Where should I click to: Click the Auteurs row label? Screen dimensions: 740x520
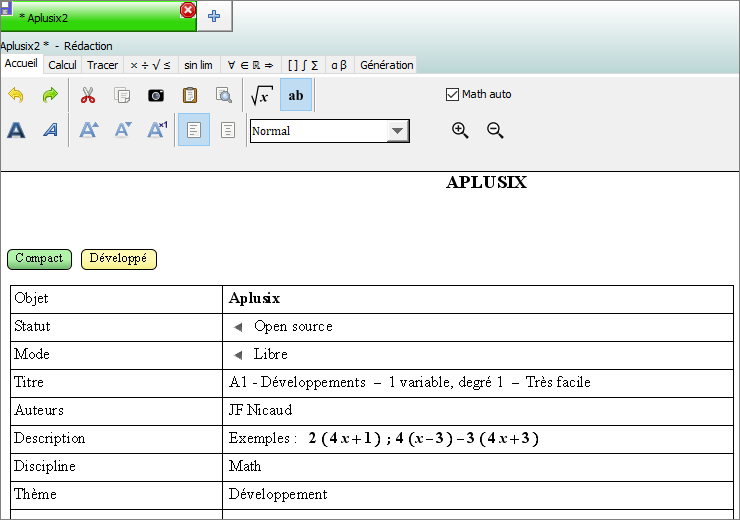(39, 410)
